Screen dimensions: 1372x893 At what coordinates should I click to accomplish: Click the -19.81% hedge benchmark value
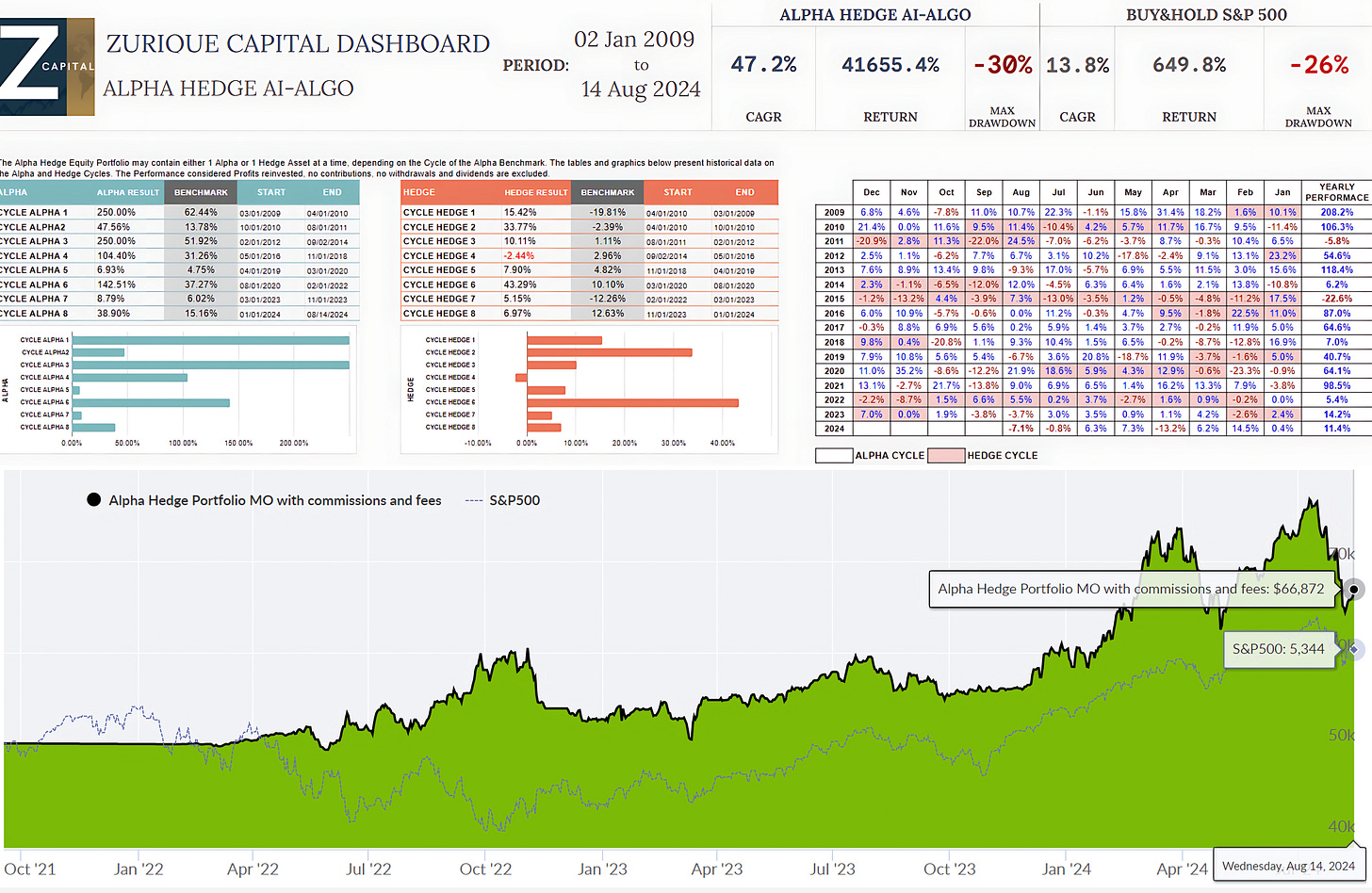(608, 213)
